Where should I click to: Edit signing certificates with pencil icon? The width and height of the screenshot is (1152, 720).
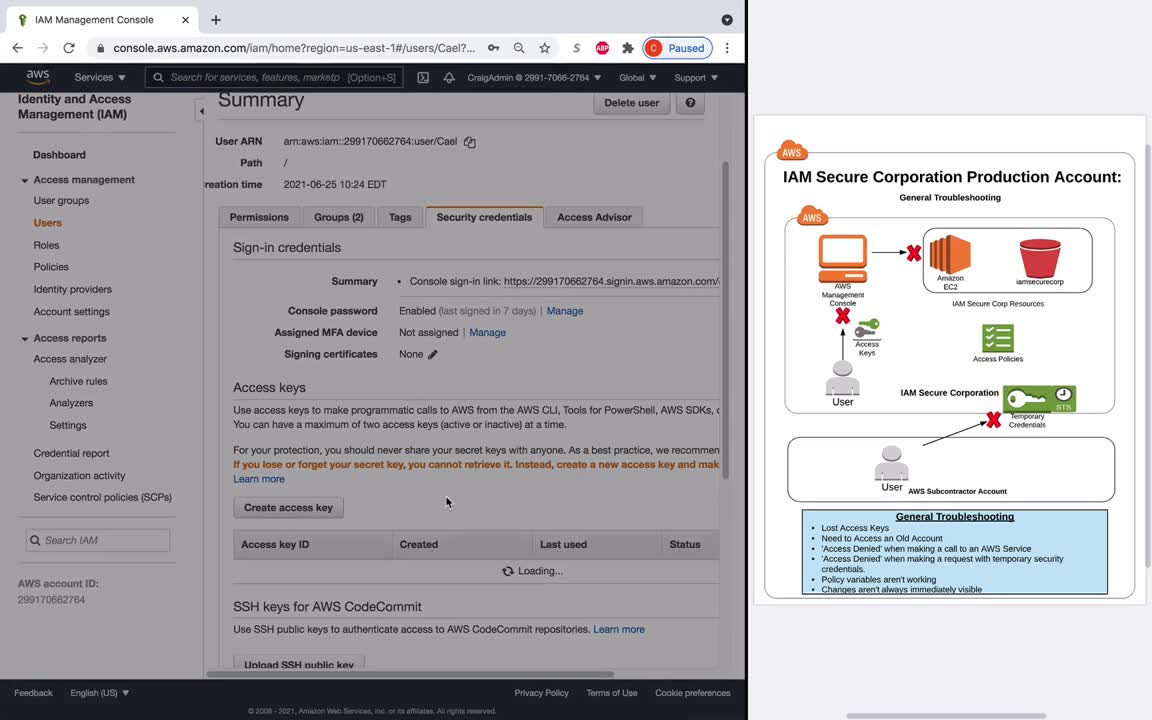click(433, 354)
